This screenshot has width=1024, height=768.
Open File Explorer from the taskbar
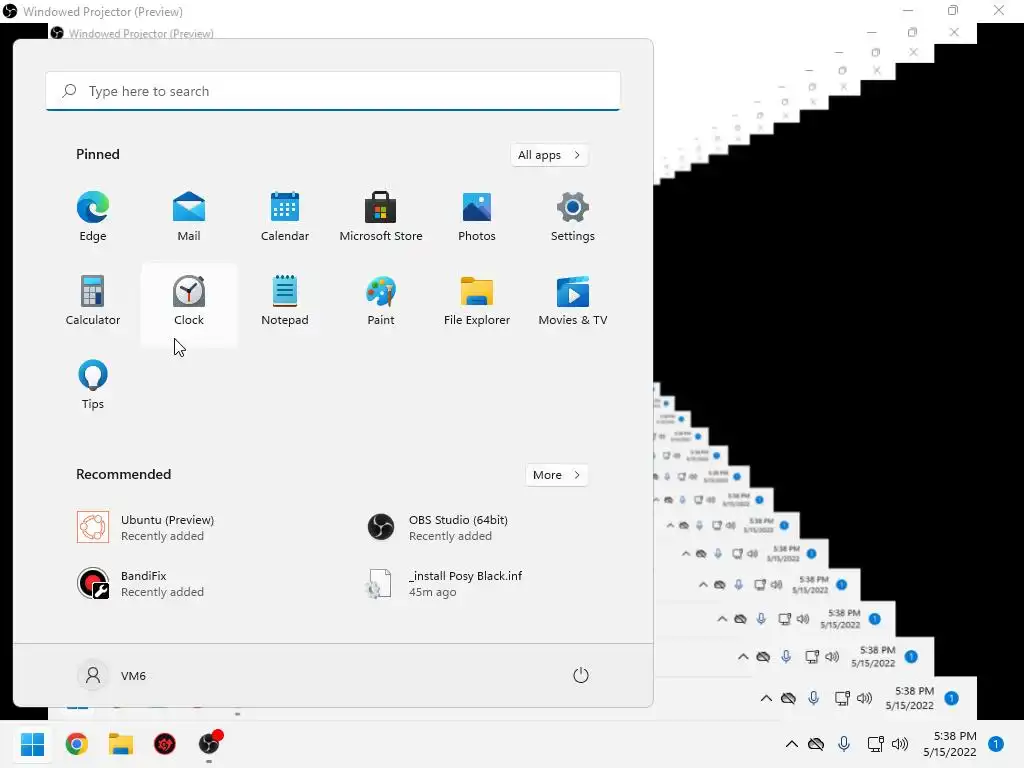(x=121, y=744)
